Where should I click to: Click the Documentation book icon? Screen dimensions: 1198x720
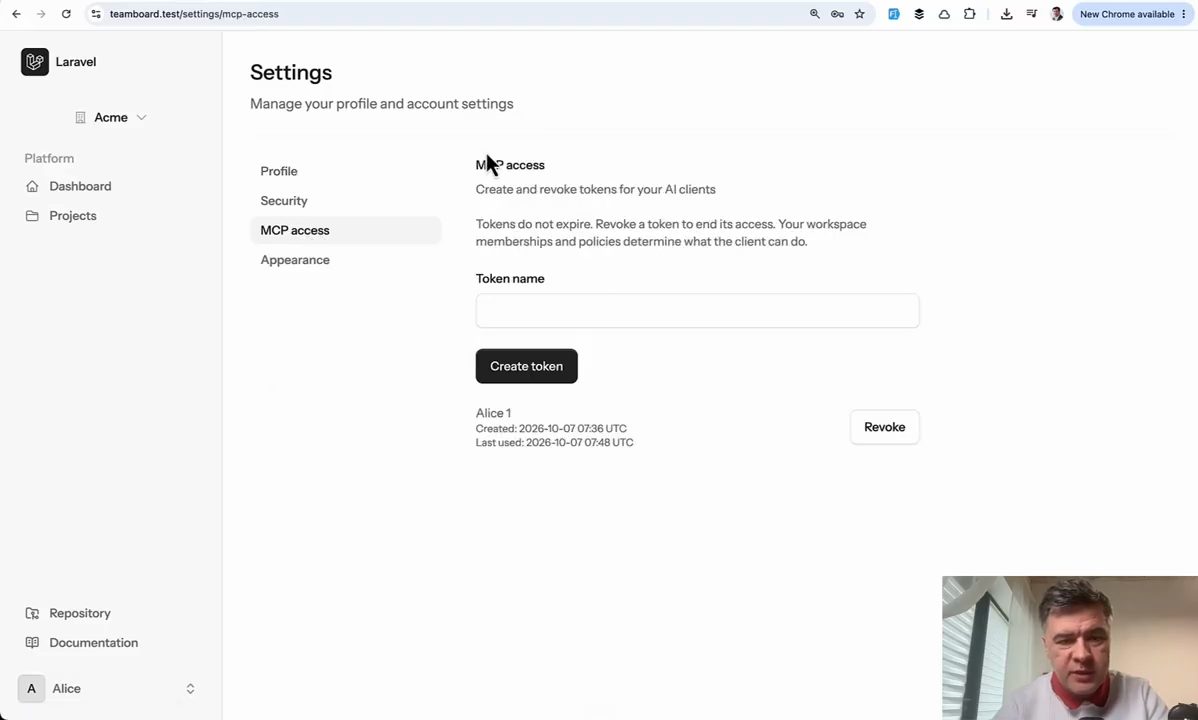point(32,643)
